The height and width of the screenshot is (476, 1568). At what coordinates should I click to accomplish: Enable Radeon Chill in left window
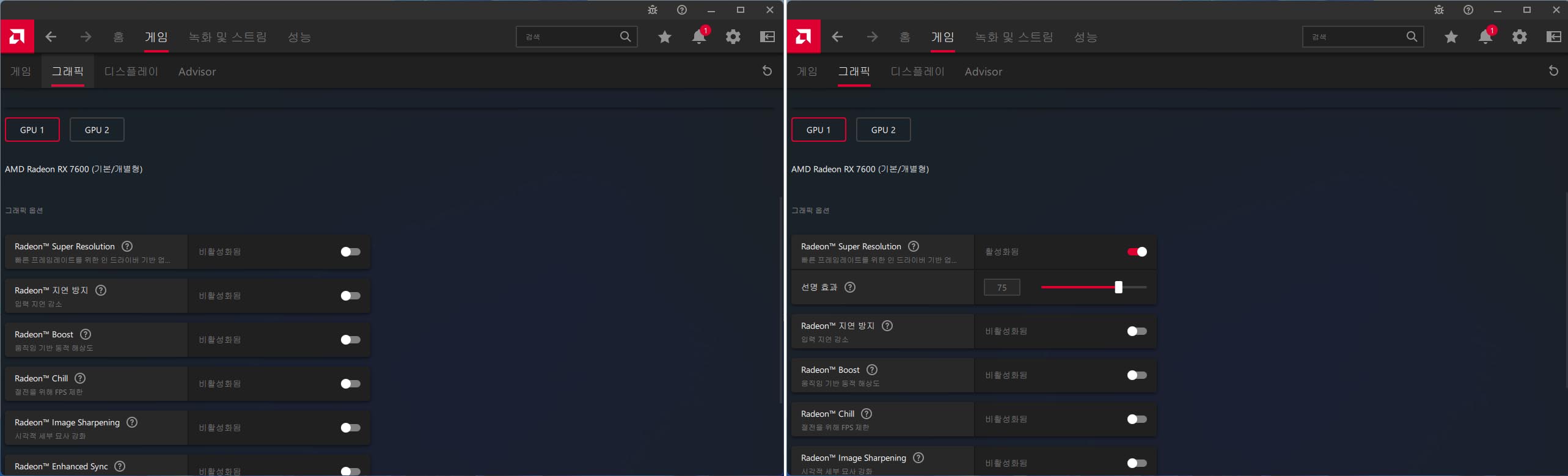coord(351,384)
